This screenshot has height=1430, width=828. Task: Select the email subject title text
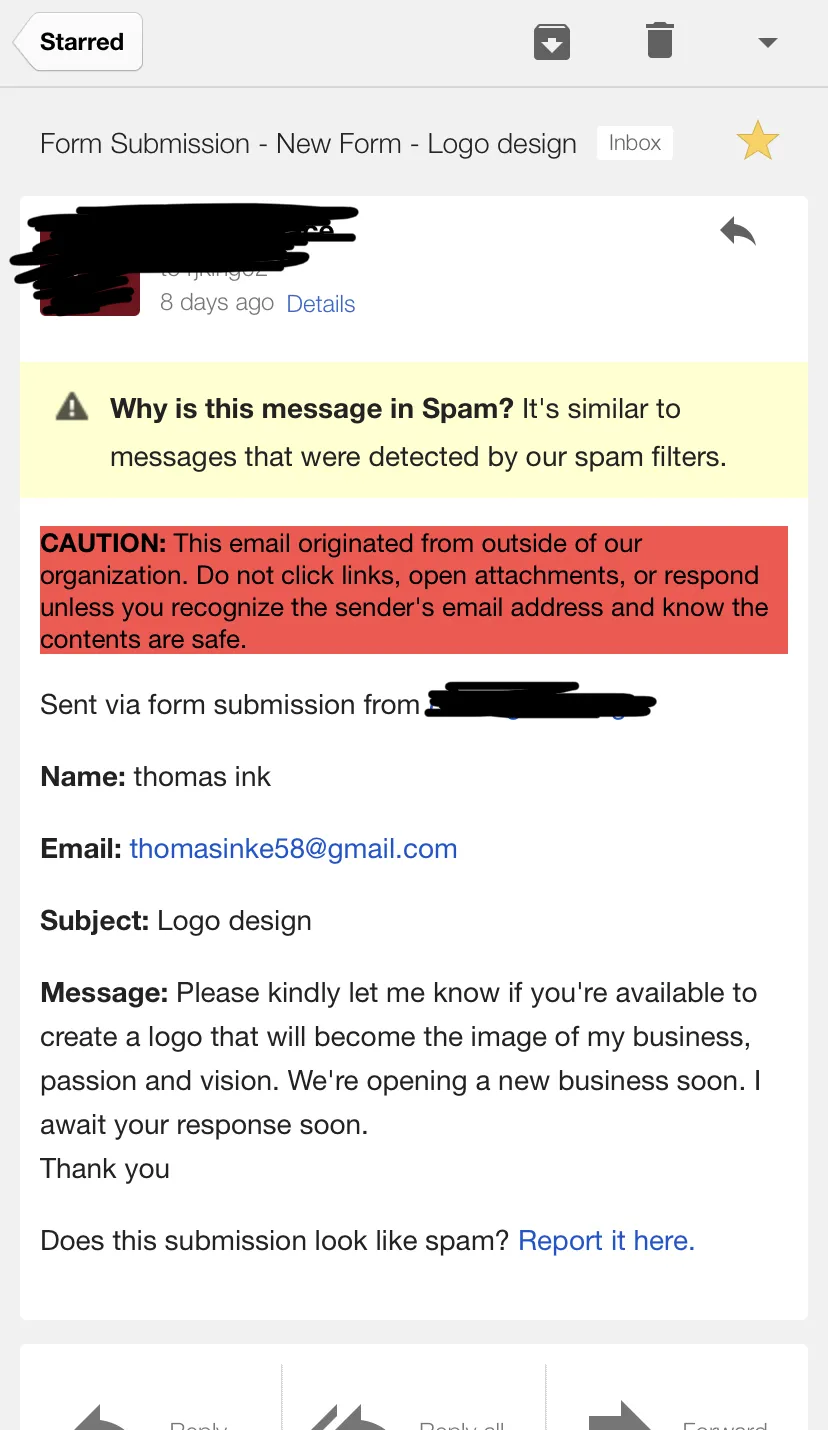click(x=308, y=144)
